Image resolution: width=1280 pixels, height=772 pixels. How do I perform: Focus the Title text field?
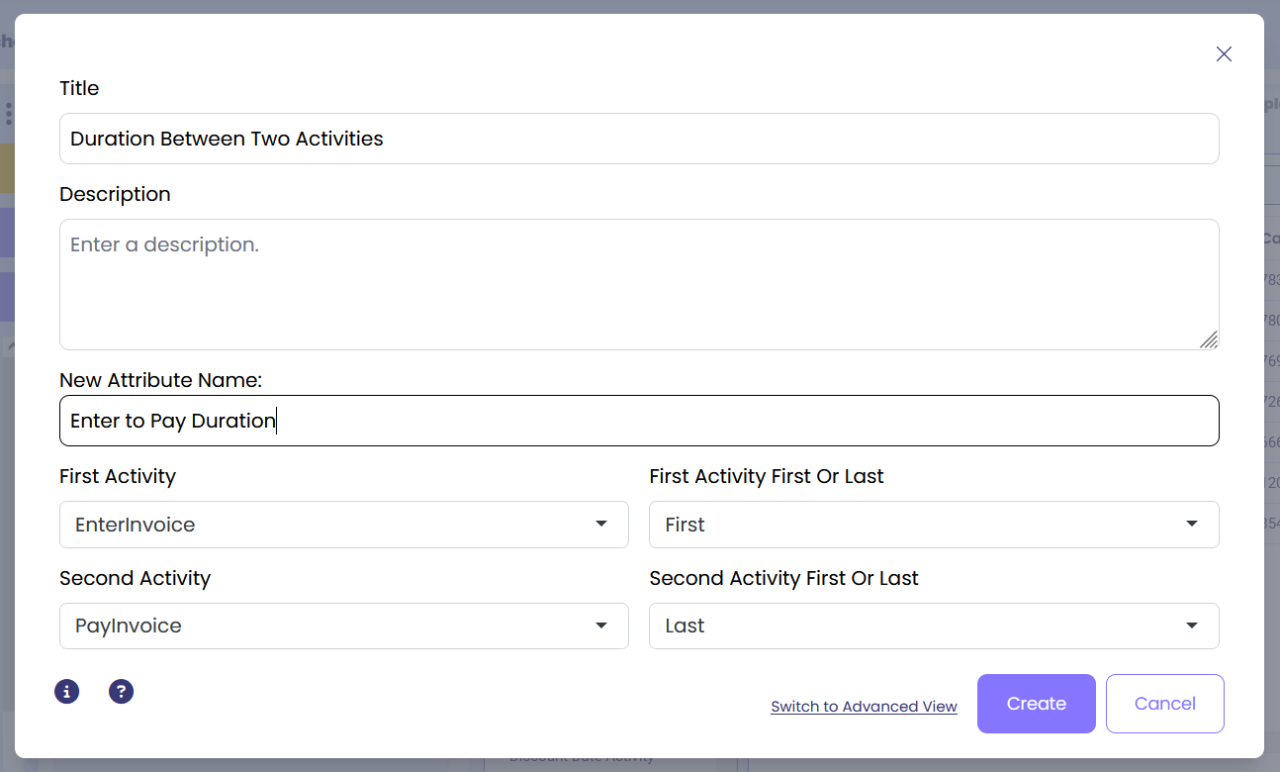pyautogui.click(x=639, y=139)
